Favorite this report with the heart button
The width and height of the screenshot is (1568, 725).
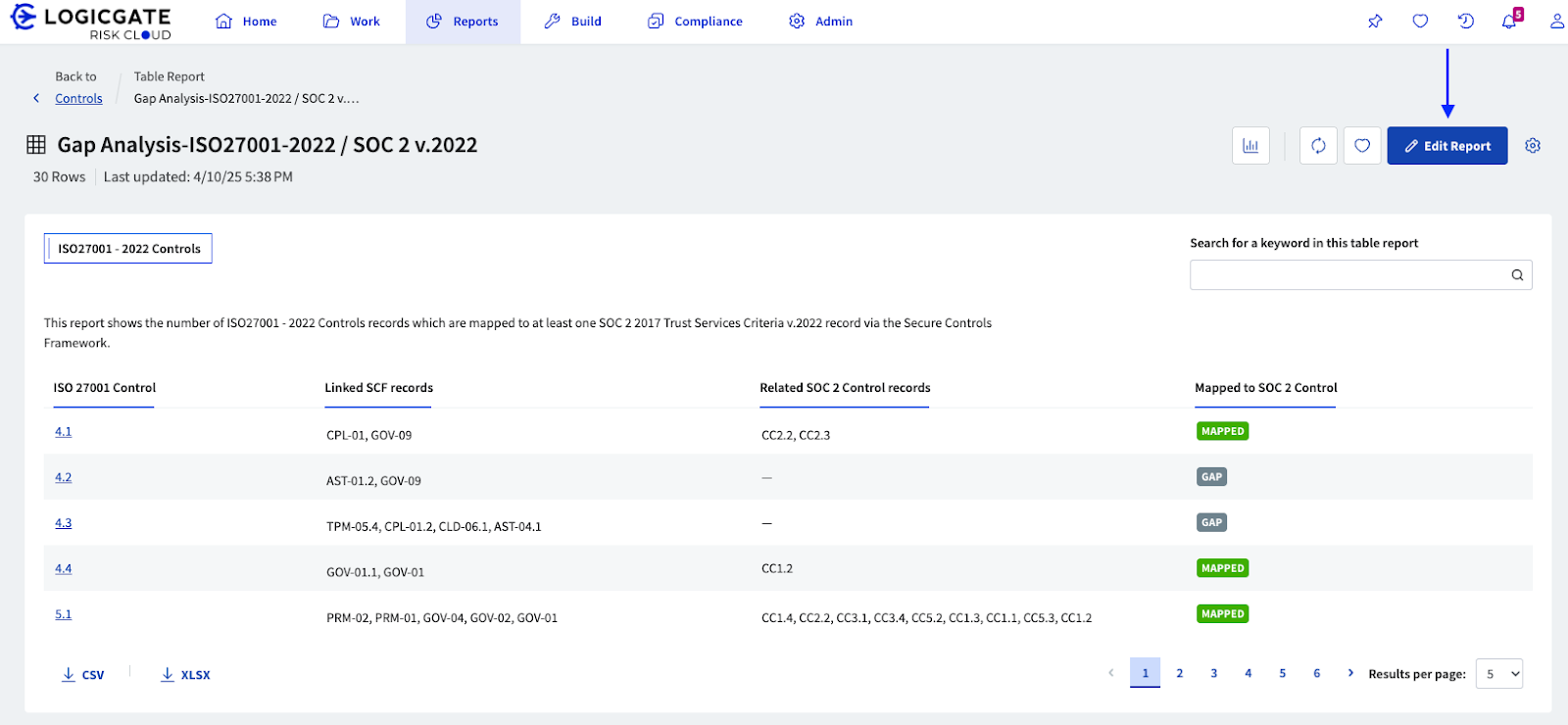(x=1362, y=146)
